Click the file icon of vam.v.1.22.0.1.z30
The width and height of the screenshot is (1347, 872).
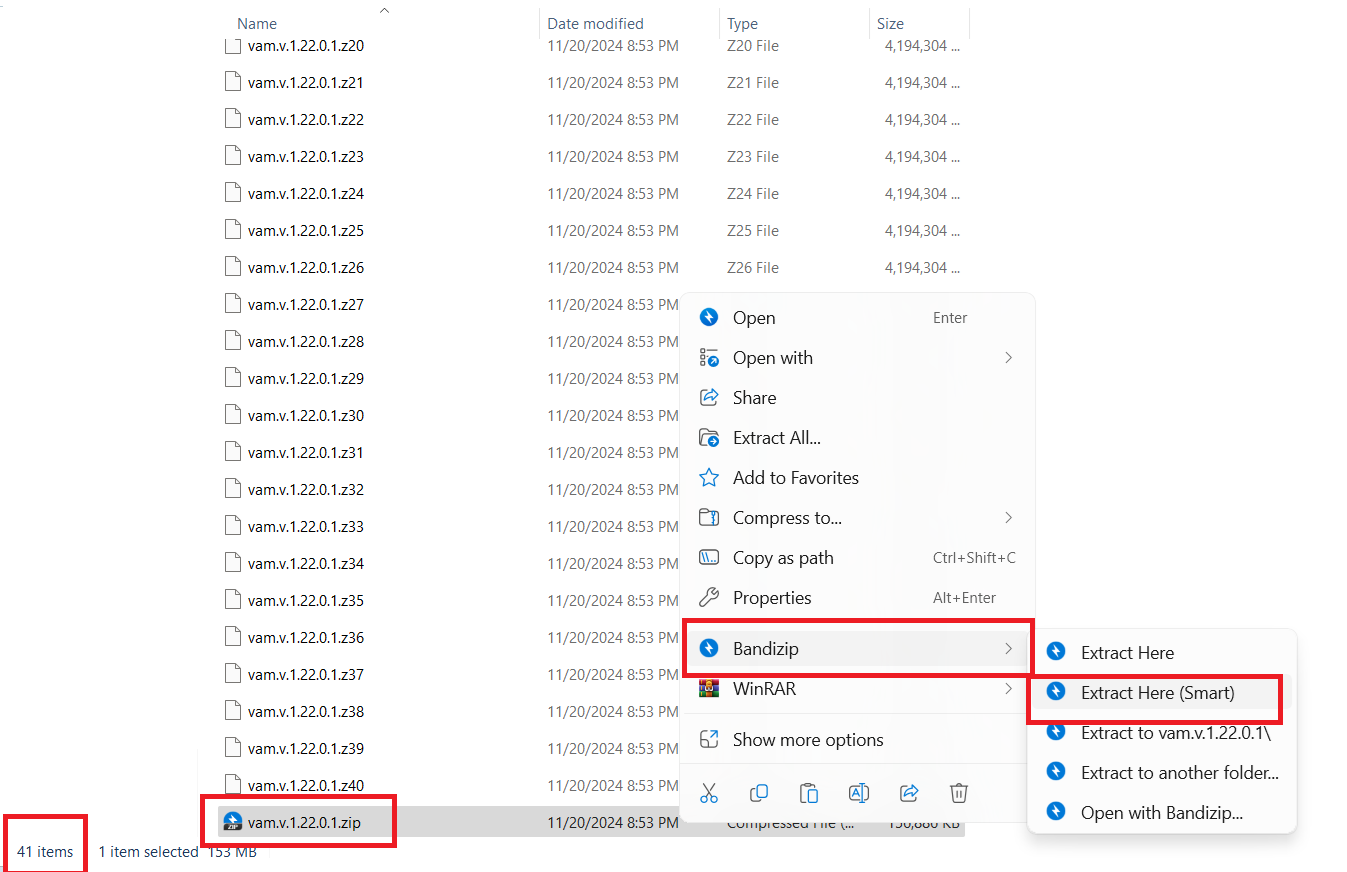[x=233, y=416]
